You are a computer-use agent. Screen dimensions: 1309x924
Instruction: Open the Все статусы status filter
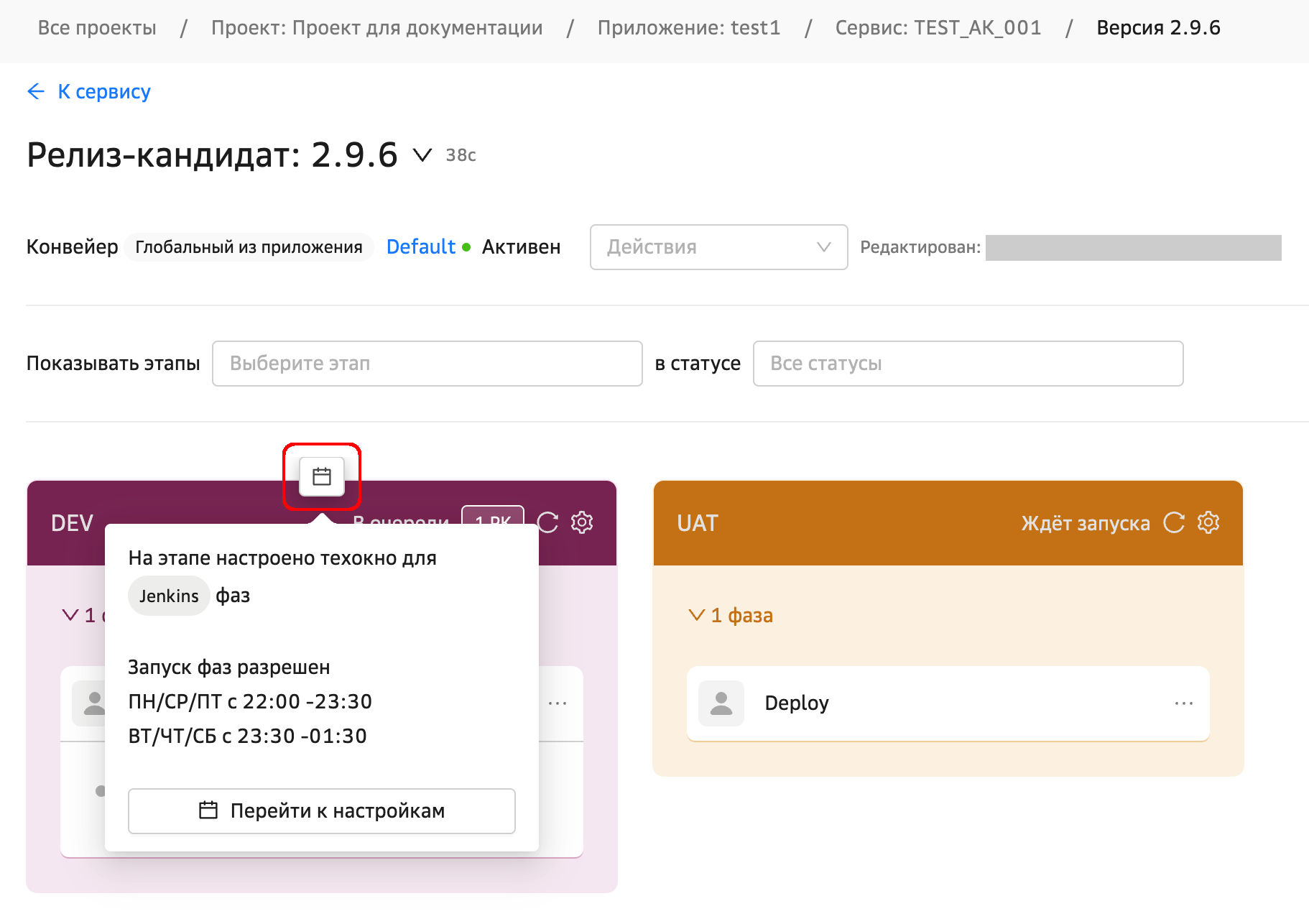pyautogui.click(x=967, y=364)
